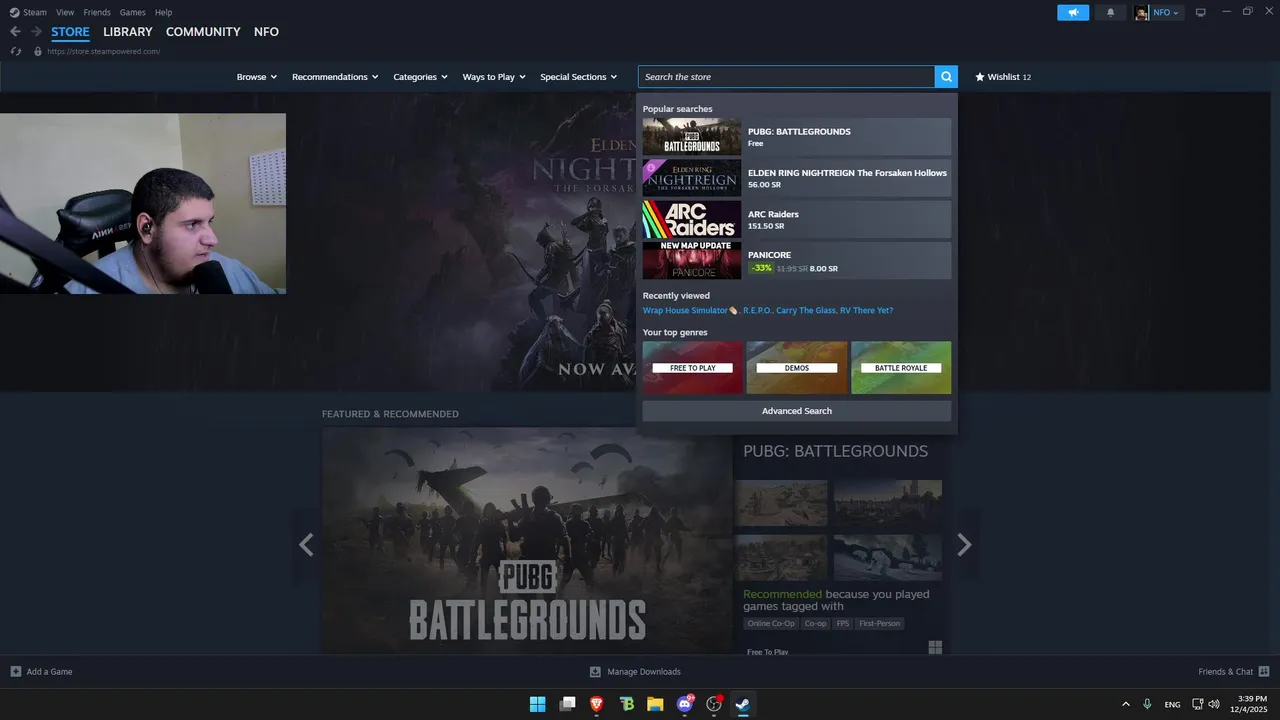
Task: Go back with the left arrow
Action: pyautogui.click(x=15, y=32)
